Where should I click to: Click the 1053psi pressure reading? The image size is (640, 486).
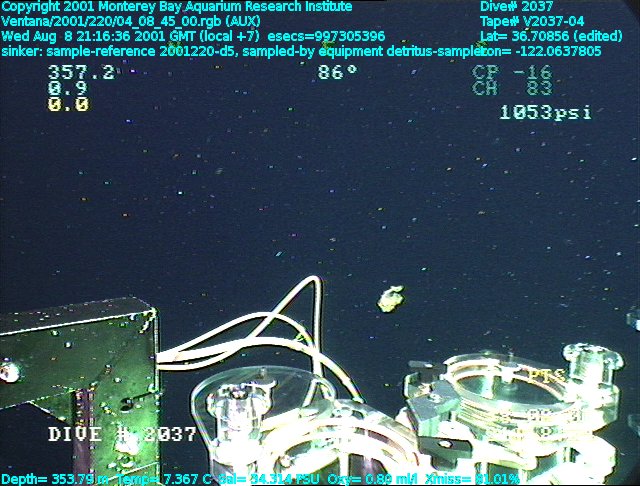point(545,113)
